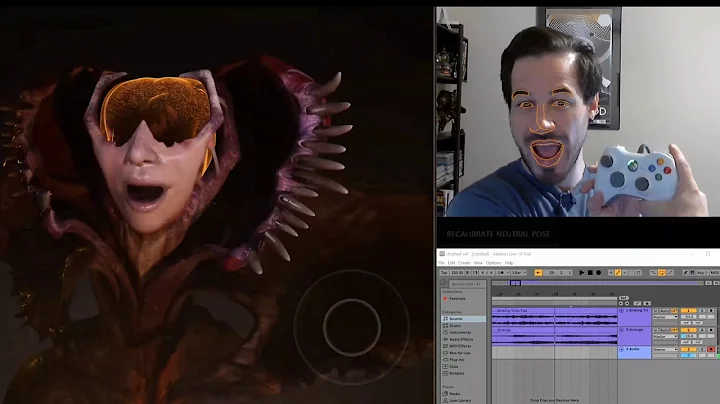Arm the 1 Sinking Trim track

tap(711, 311)
